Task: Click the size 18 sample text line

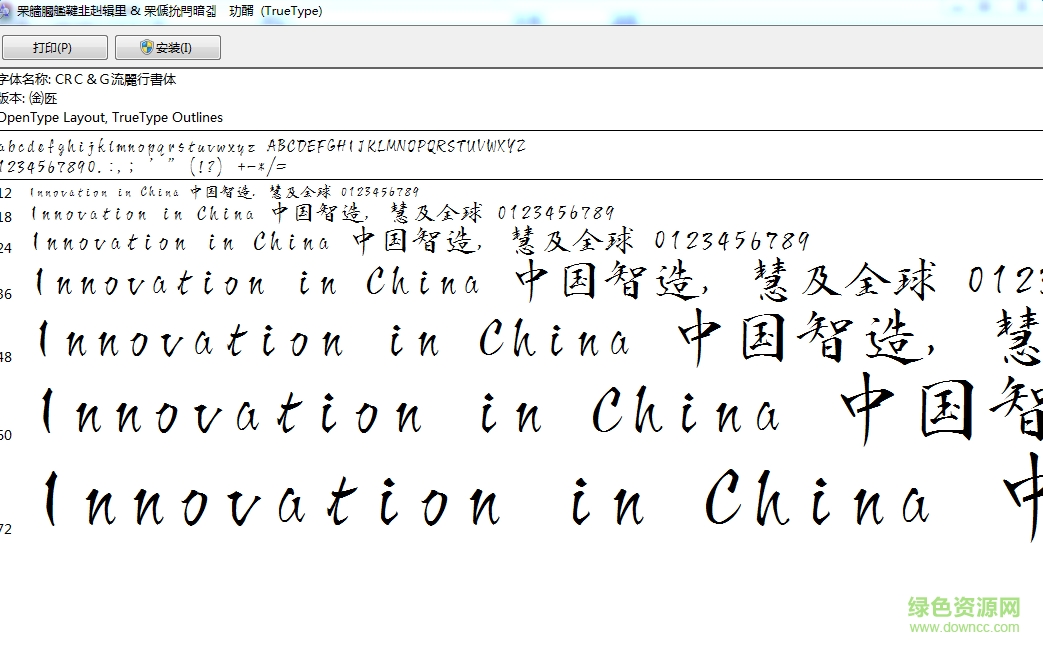Action: (x=323, y=214)
